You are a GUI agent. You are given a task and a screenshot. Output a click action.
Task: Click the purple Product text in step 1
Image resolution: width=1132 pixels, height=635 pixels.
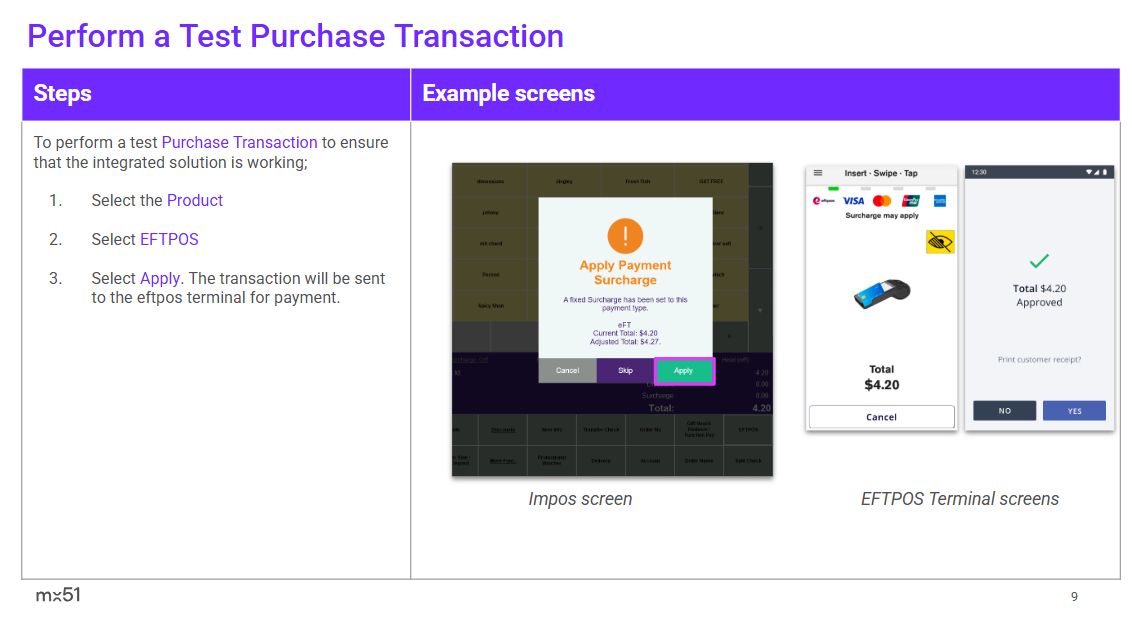[x=195, y=201]
